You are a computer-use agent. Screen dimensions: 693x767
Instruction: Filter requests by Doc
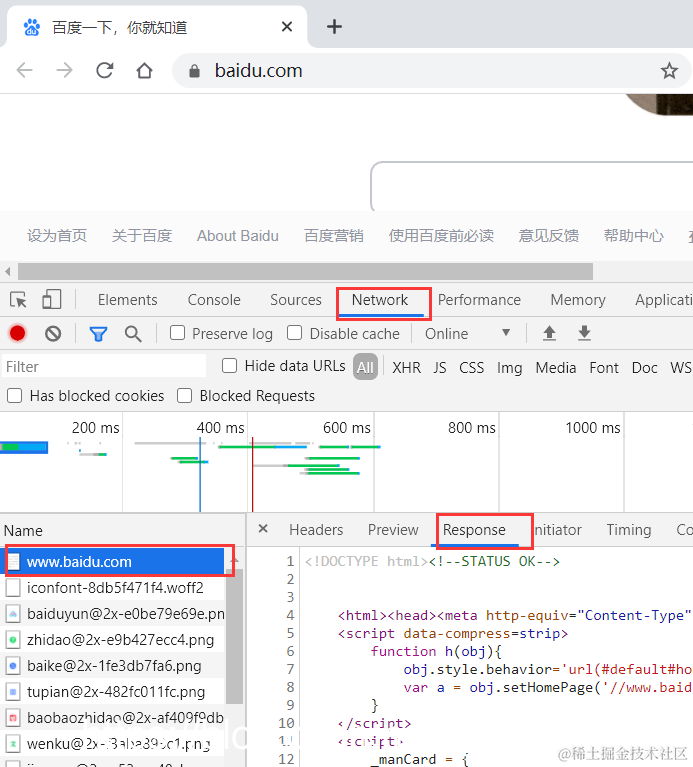click(645, 367)
